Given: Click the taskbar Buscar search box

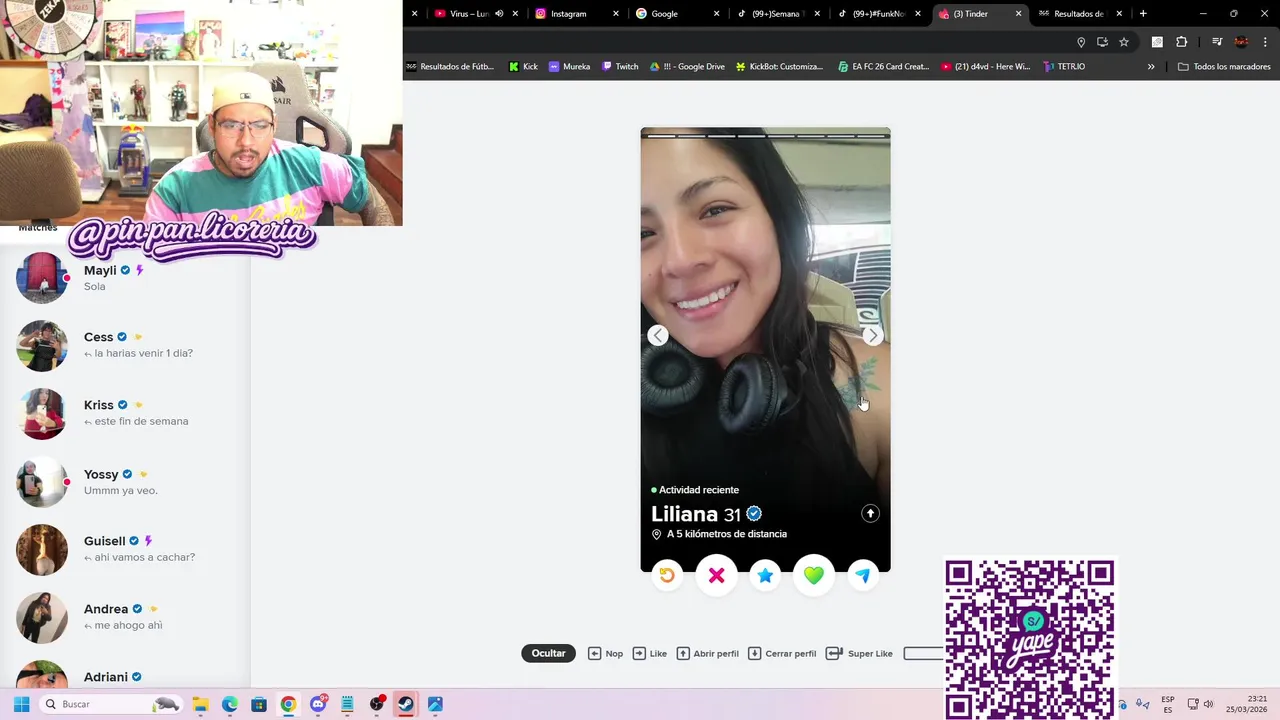Looking at the screenshot, I should (x=111, y=704).
